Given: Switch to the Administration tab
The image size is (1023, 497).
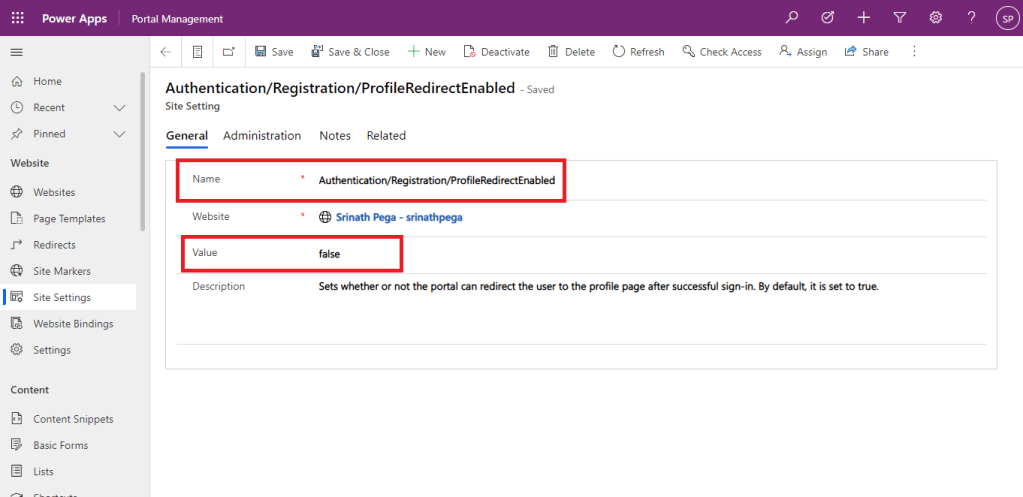Looking at the screenshot, I should coord(262,136).
